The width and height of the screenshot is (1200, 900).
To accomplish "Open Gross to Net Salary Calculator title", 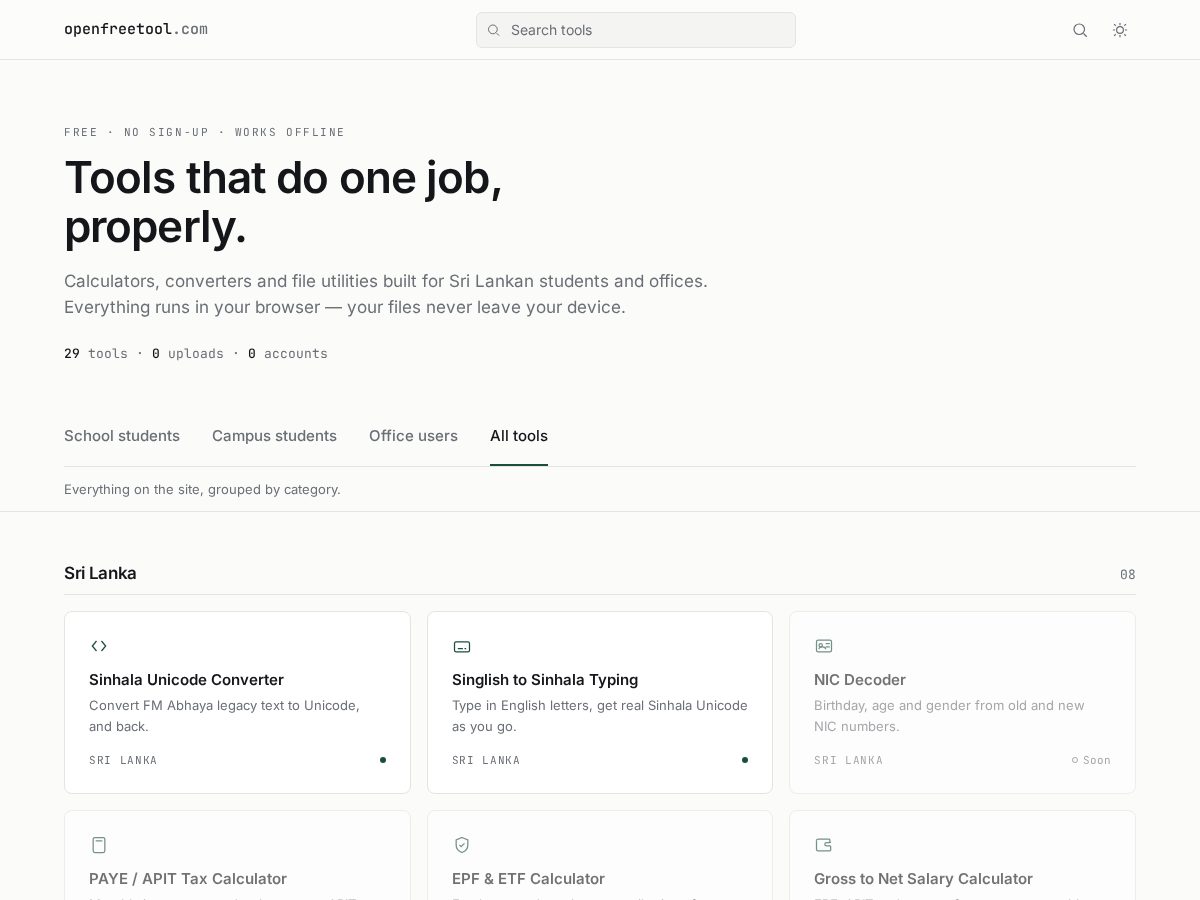I will (923, 879).
